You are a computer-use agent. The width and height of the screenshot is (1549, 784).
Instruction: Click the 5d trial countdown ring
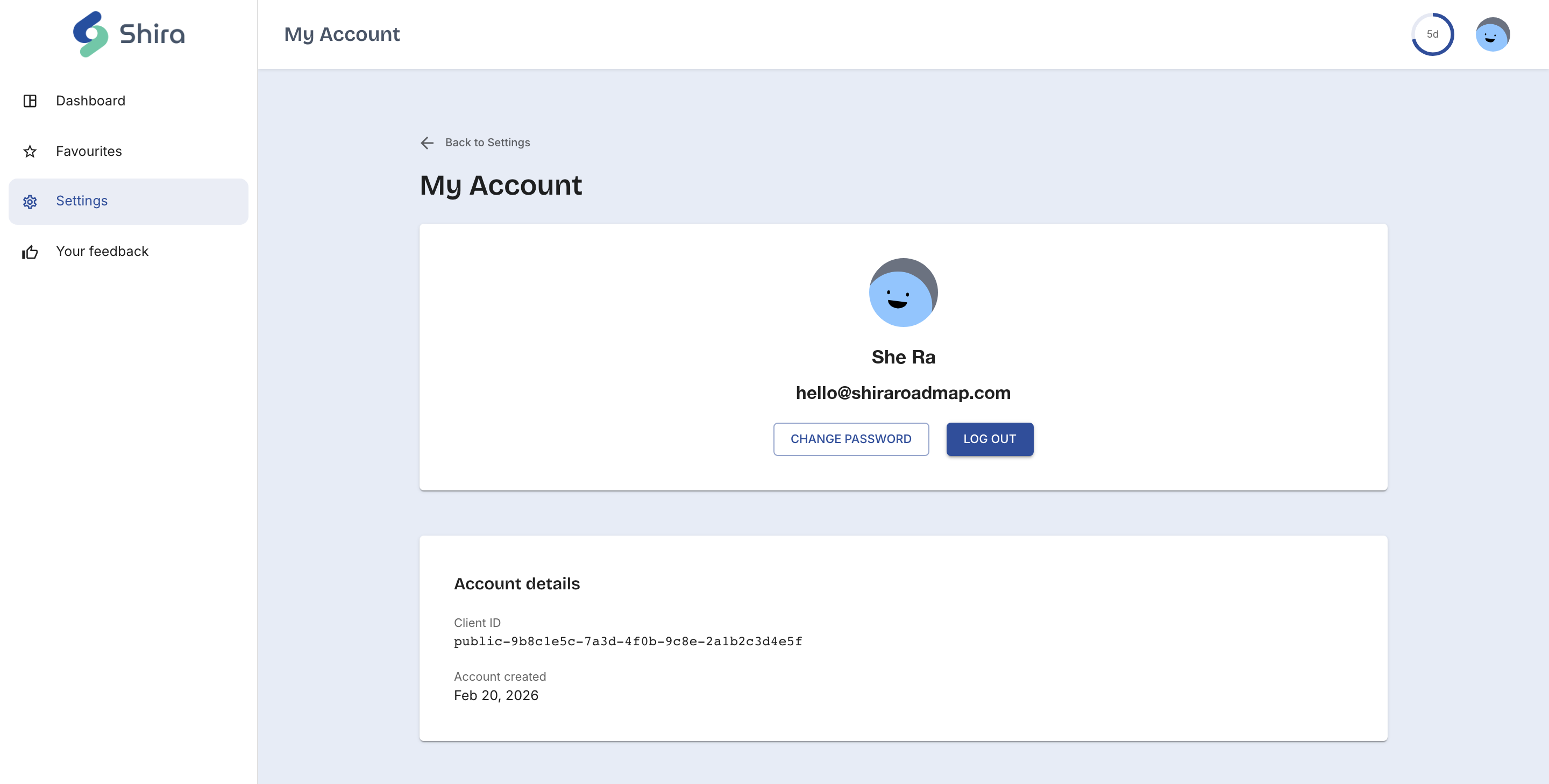pos(1433,34)
